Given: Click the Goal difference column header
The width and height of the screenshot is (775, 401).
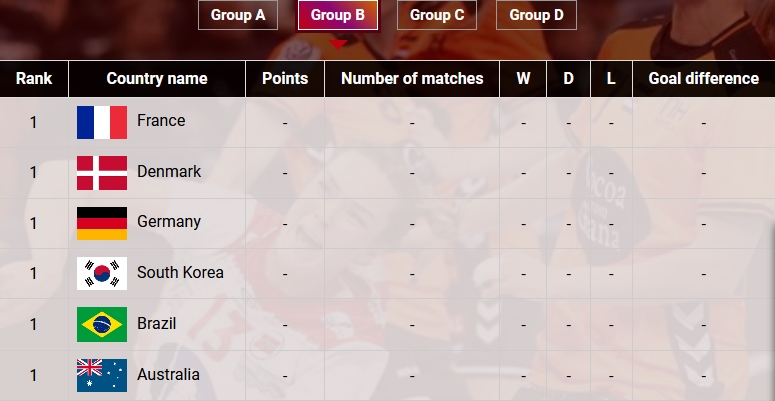Looking at the screenshot, I should (x=704, y=79).
